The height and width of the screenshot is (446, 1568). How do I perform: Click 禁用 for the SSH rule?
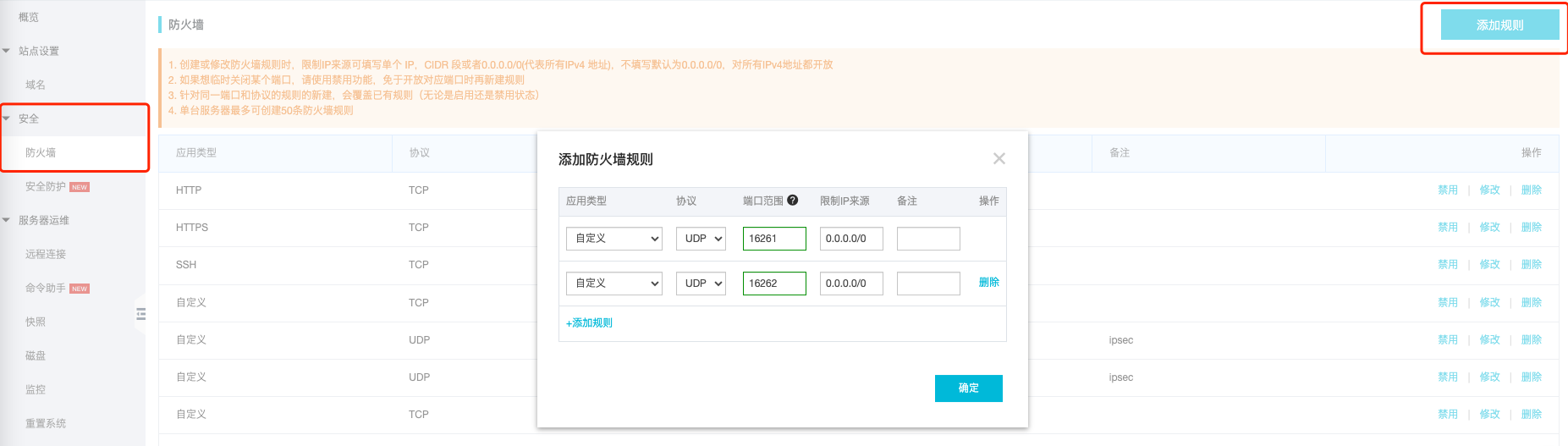click(x=1448, y=265)
